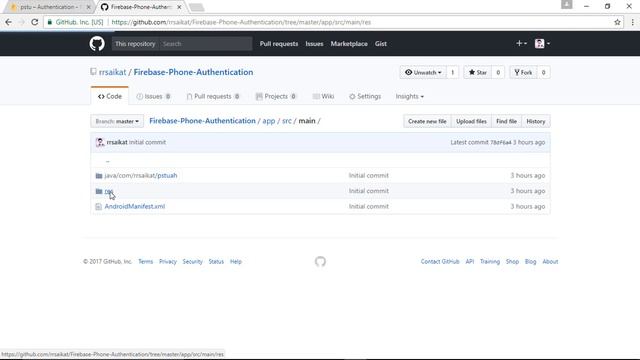
Task: Open the Wiki tab
Action: [x=323, y=96]
